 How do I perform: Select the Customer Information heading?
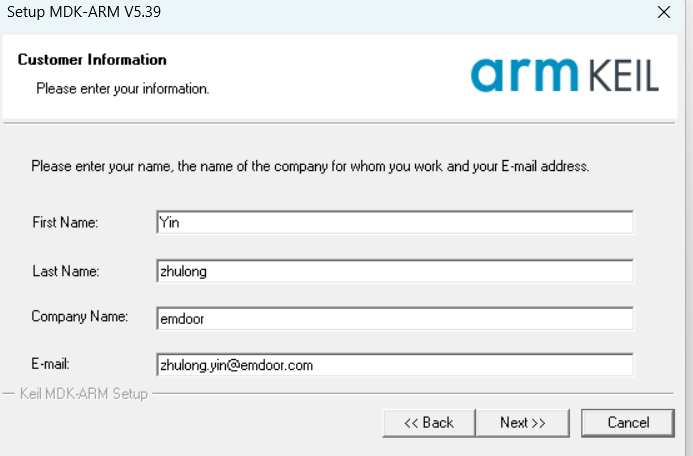[92, 60]
